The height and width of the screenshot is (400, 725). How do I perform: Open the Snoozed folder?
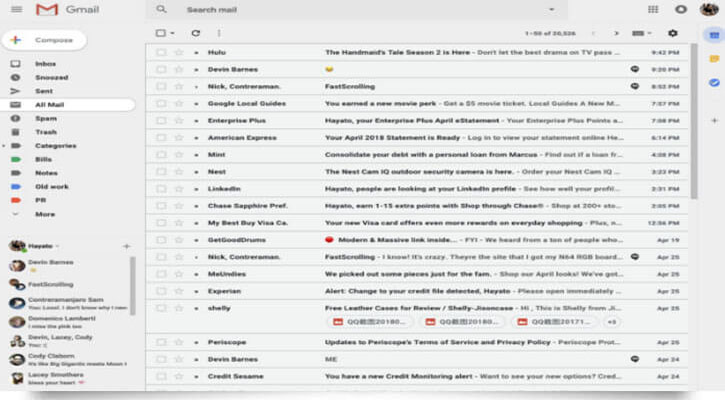(52, 78)
